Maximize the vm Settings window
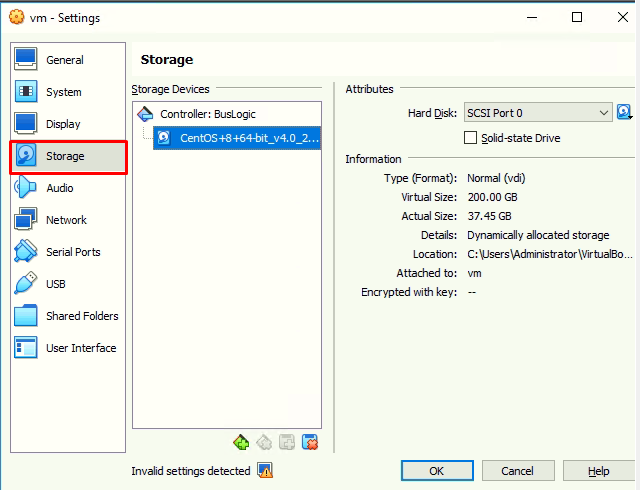The width and height of the screenshot is (640, 490). [577, 17]
